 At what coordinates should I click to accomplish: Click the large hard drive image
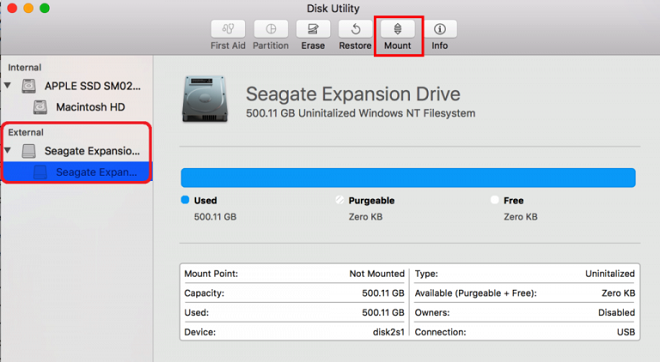point(205,99)
